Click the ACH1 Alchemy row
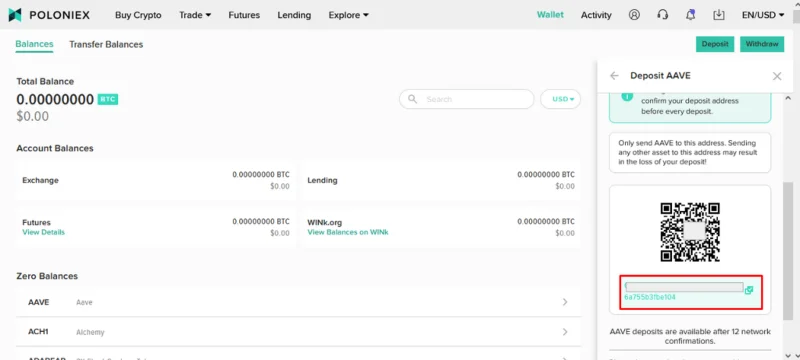 click(x=298, y=332)
